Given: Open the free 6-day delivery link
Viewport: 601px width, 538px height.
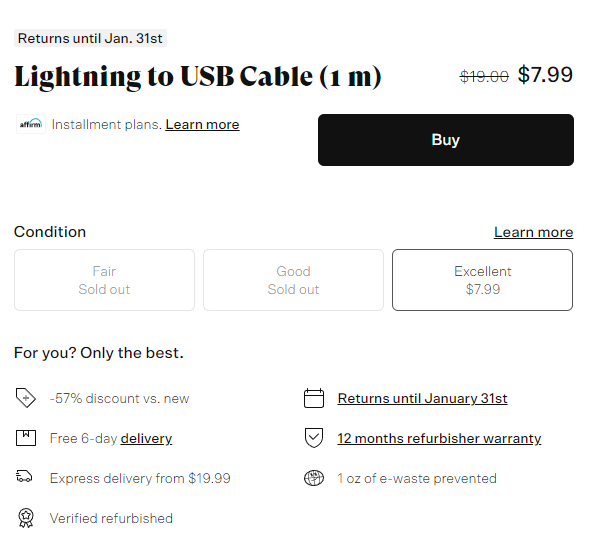Looking at the screenshot, I should (x=146, y=438).
